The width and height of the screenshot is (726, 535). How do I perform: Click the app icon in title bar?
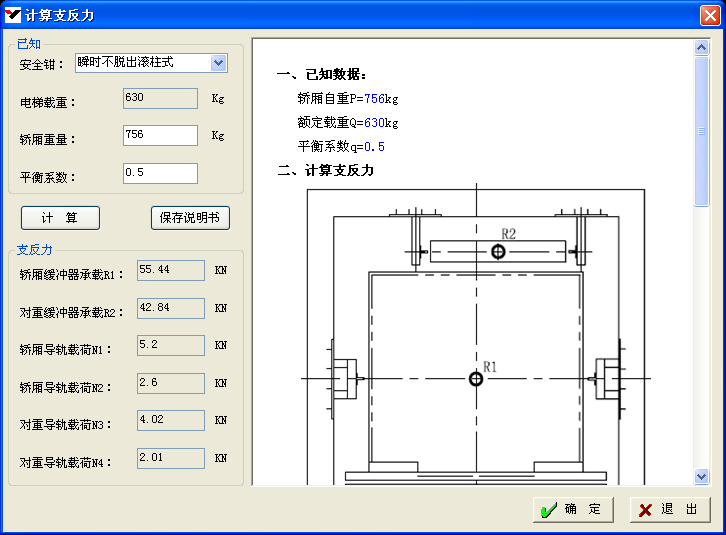(x=13, y=15)
